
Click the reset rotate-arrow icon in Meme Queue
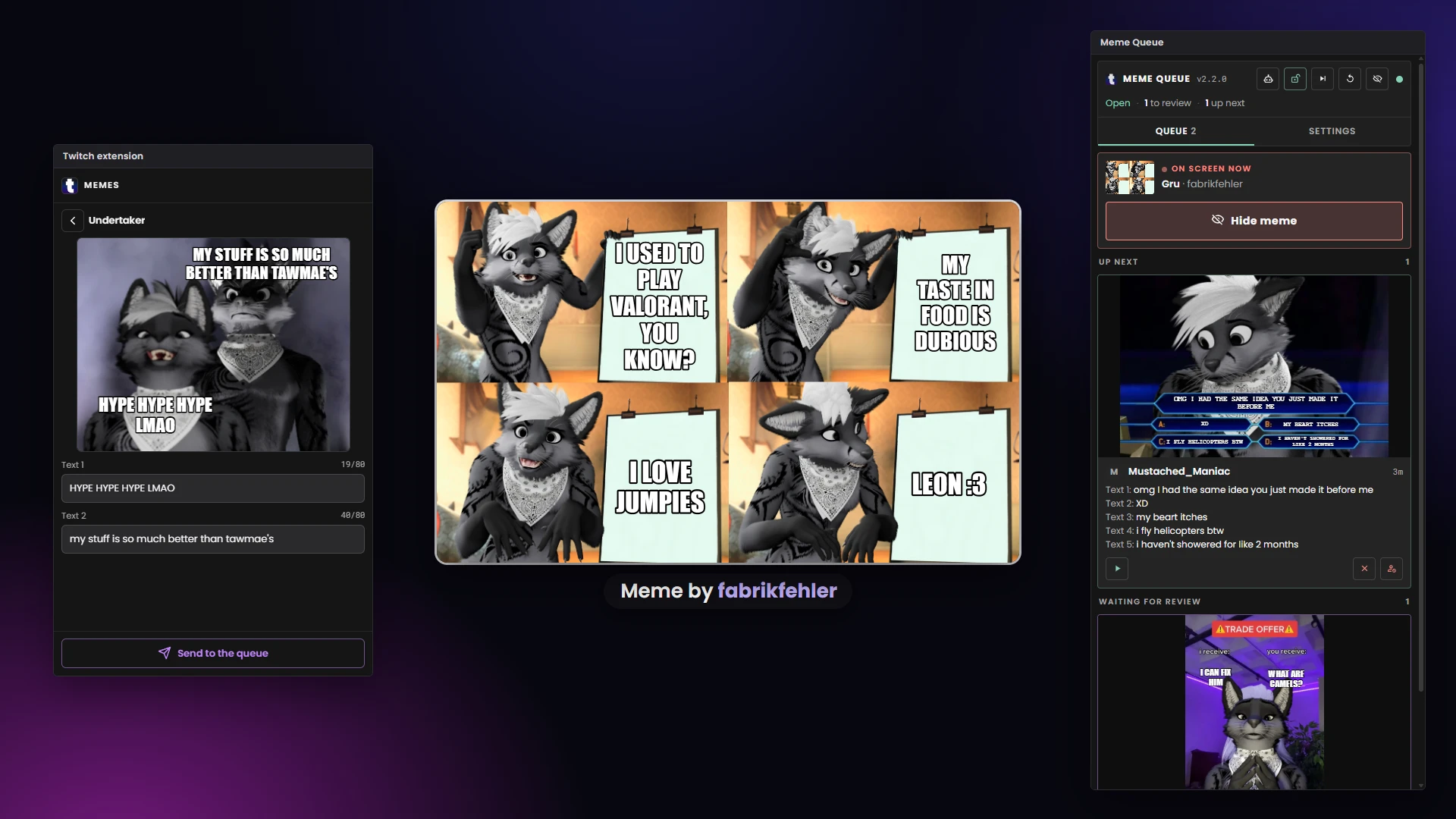coord(1350,79)
